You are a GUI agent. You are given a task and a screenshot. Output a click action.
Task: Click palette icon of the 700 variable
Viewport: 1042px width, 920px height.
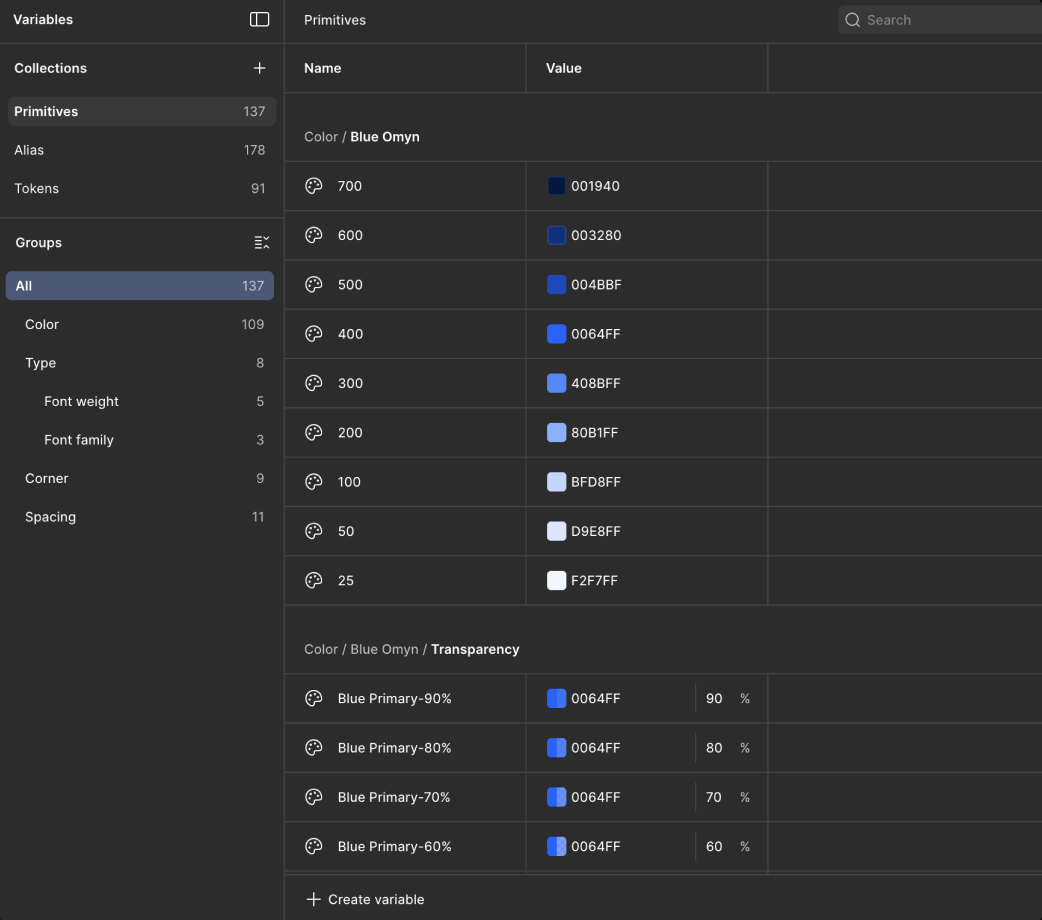pyautogui.click(x=314, y=186)
